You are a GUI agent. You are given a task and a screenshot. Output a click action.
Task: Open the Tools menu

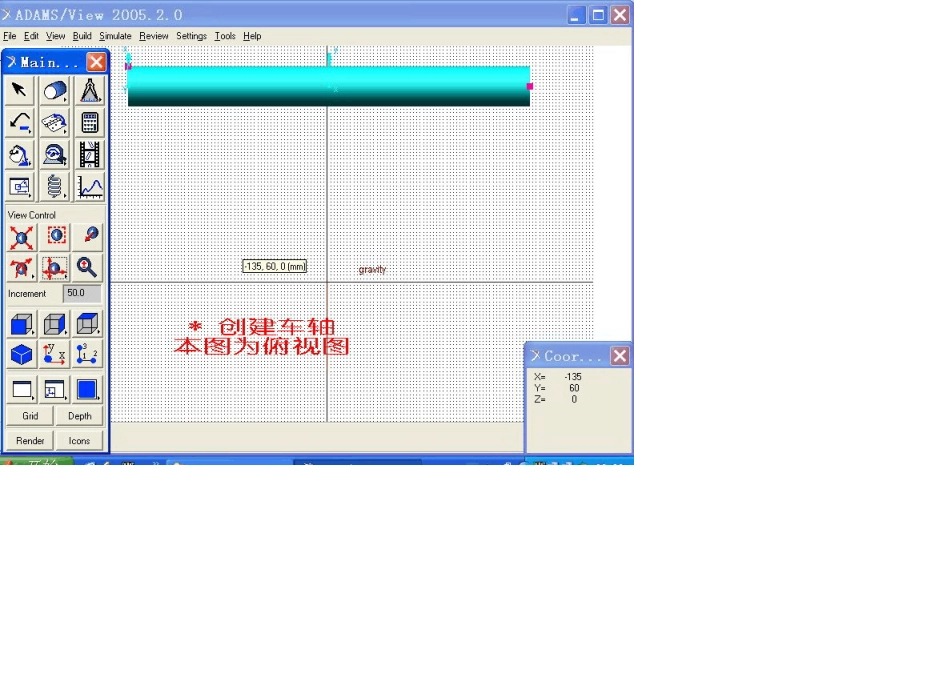tap(225, 36)
